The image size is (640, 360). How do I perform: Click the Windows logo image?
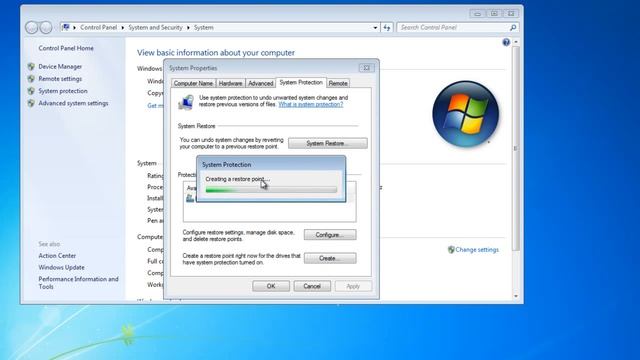click(466, 114)
